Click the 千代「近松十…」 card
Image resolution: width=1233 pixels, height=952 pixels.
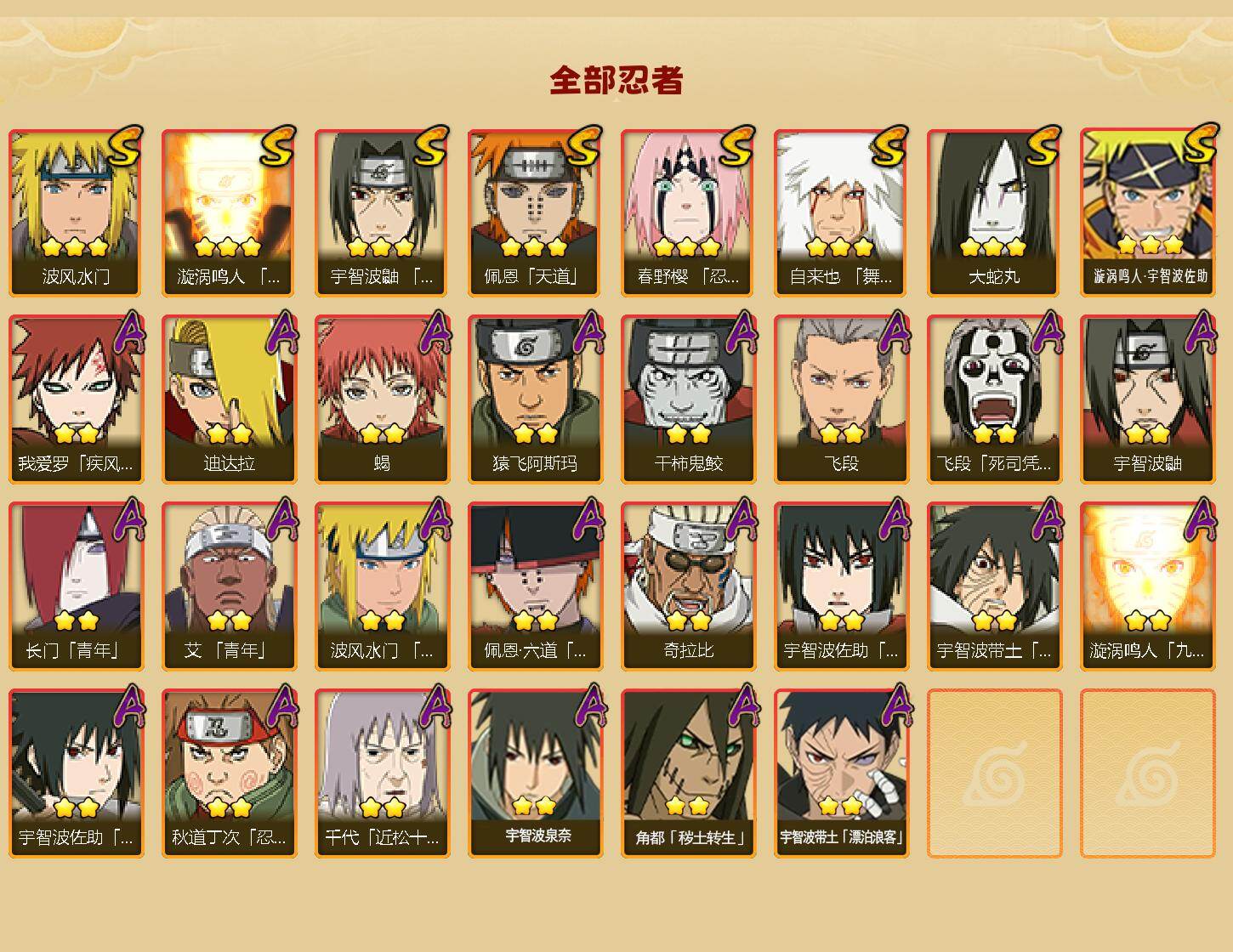[383, 773]
